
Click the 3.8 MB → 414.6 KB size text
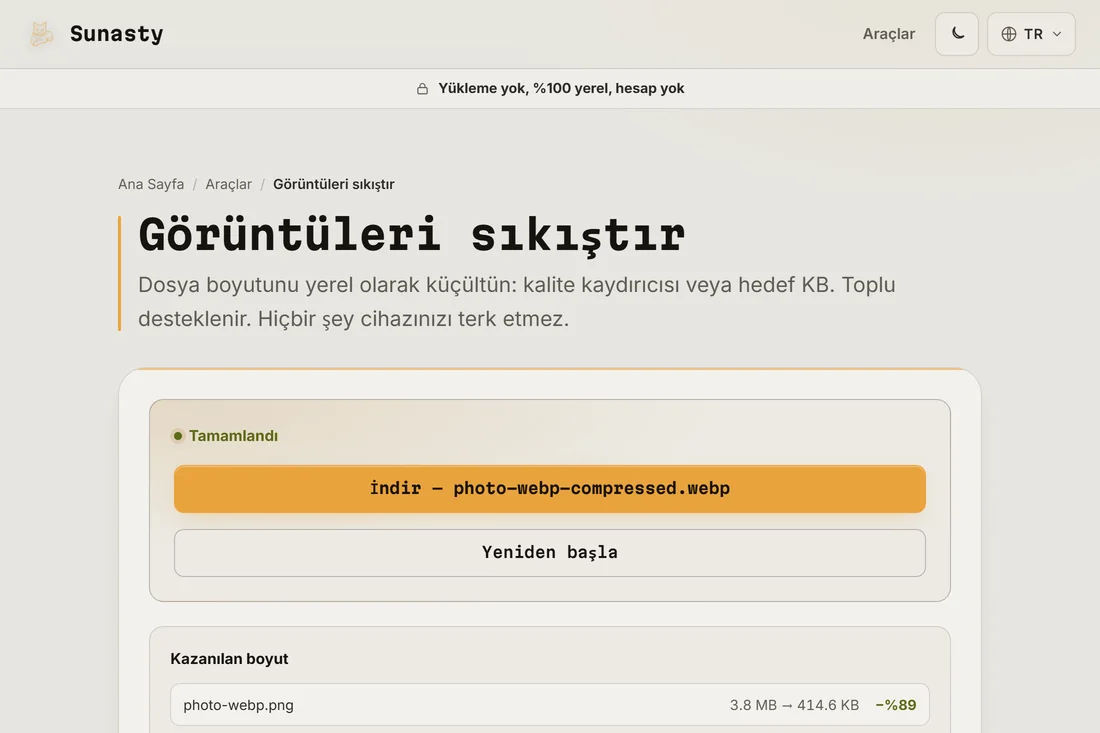click(x=794, y=705)
